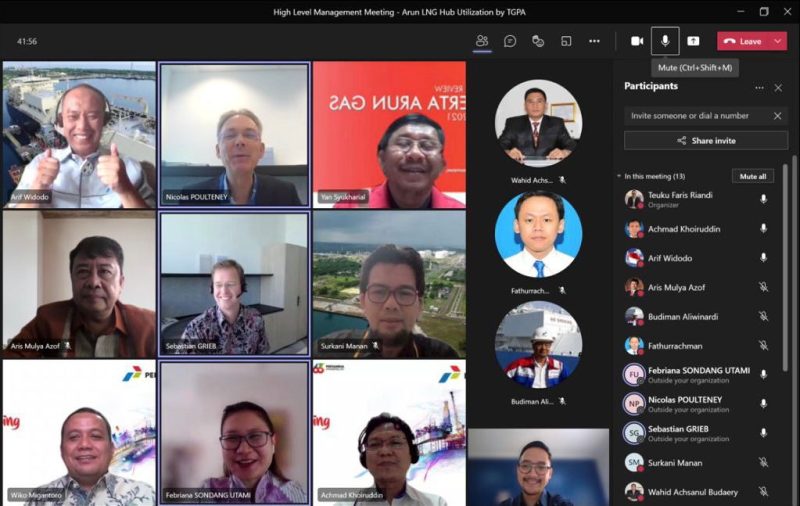The width and height of the screenshot is (800, 506).
Task: Toggle Sebastian GRIEB's microphone icon in list
Action: [x=763, y=433]
